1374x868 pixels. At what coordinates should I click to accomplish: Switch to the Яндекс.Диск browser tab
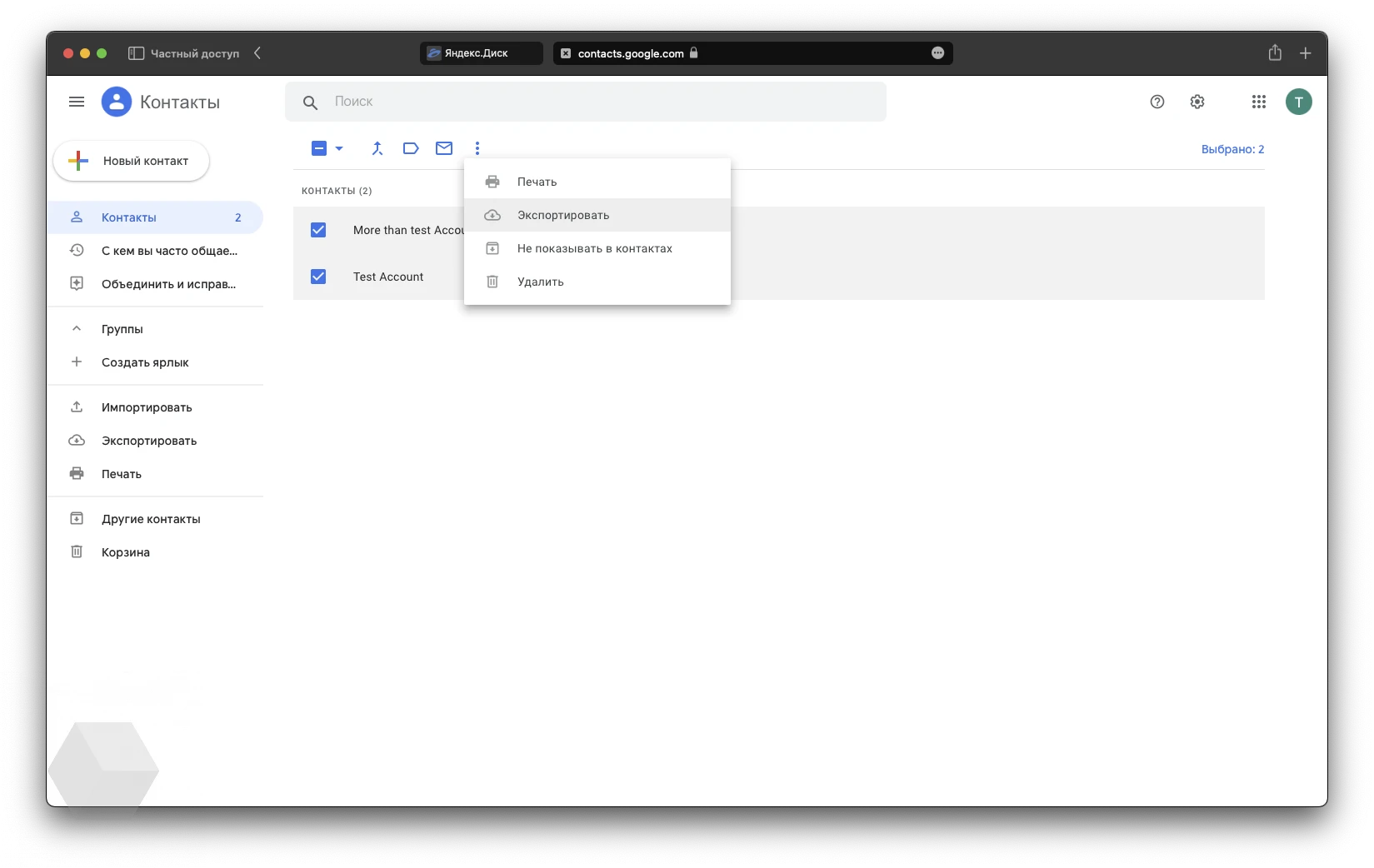pyautogui.click(x=481, y=53)
